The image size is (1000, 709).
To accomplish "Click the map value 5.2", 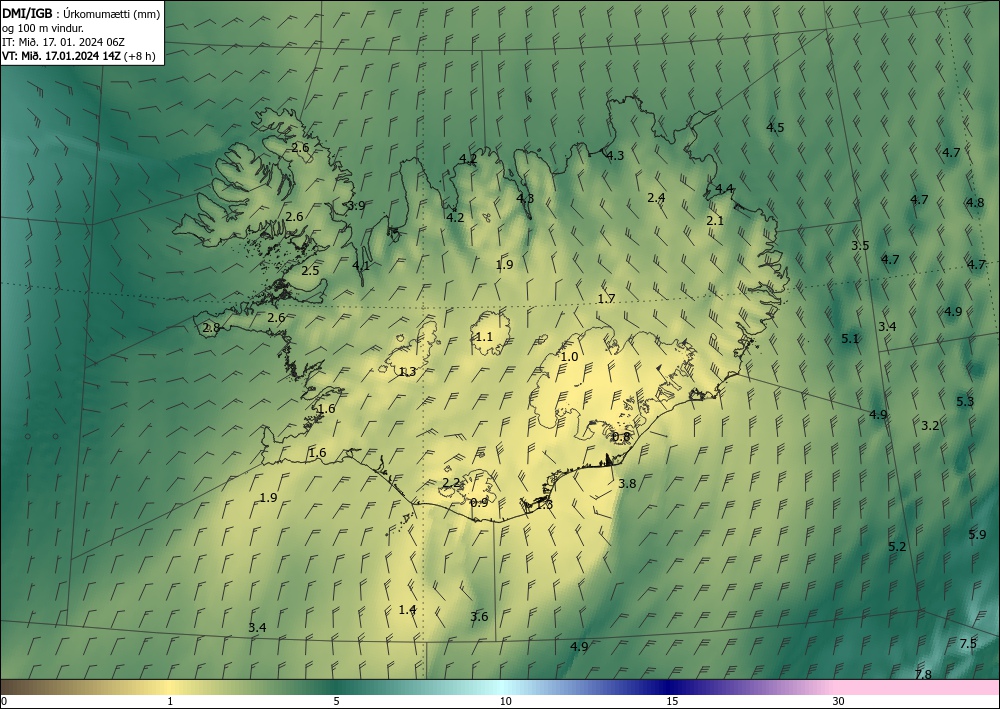I will pos(897,546).
